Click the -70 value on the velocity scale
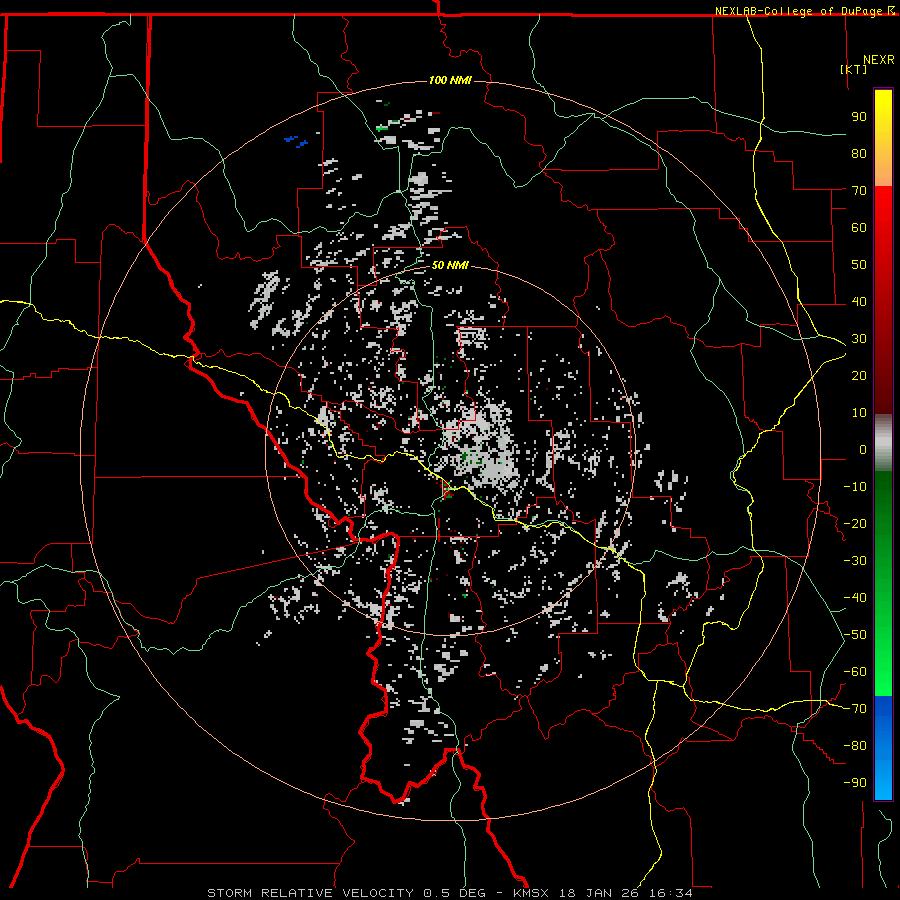 [855, 709]
